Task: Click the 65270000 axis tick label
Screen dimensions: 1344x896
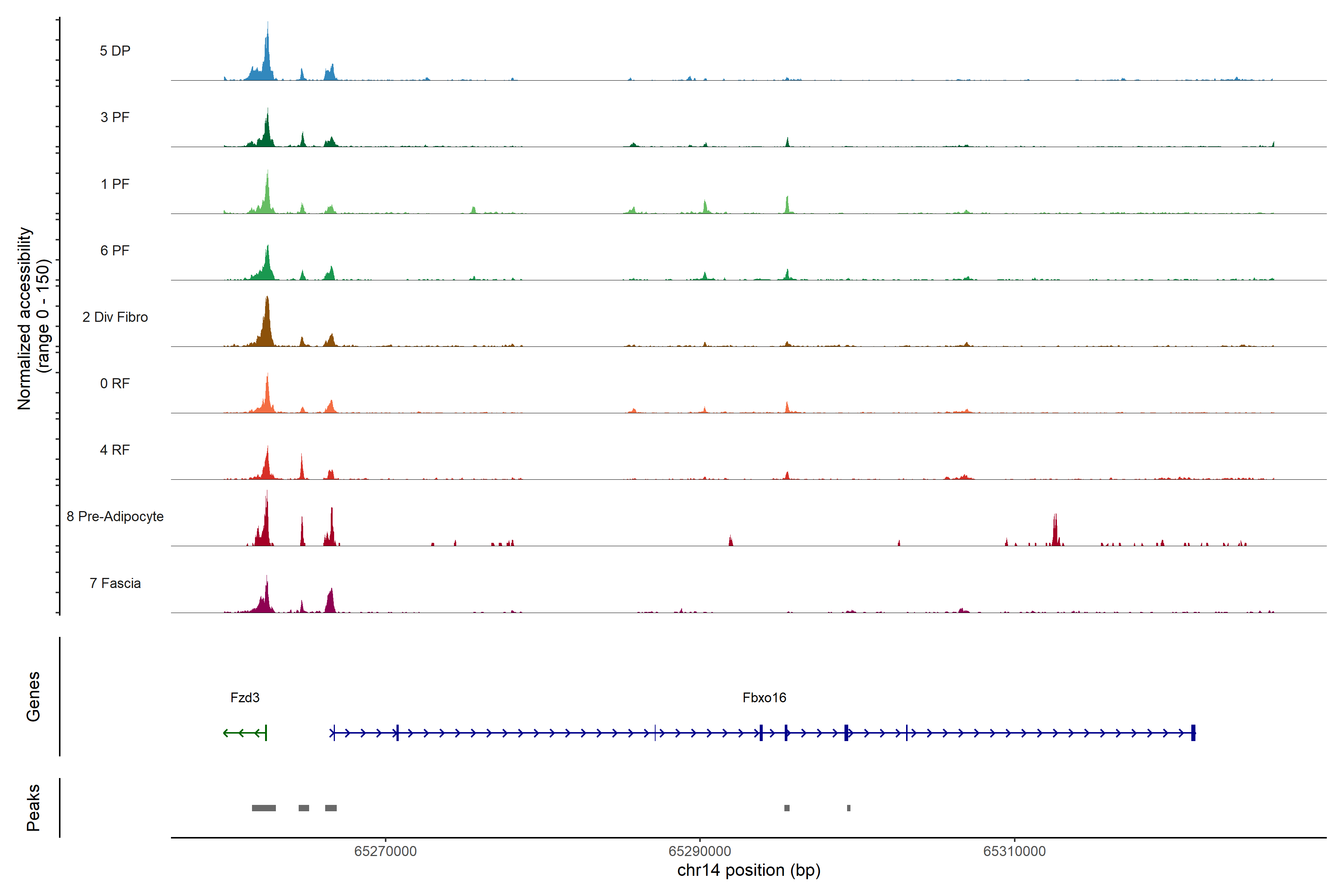Action: point(385,851)
